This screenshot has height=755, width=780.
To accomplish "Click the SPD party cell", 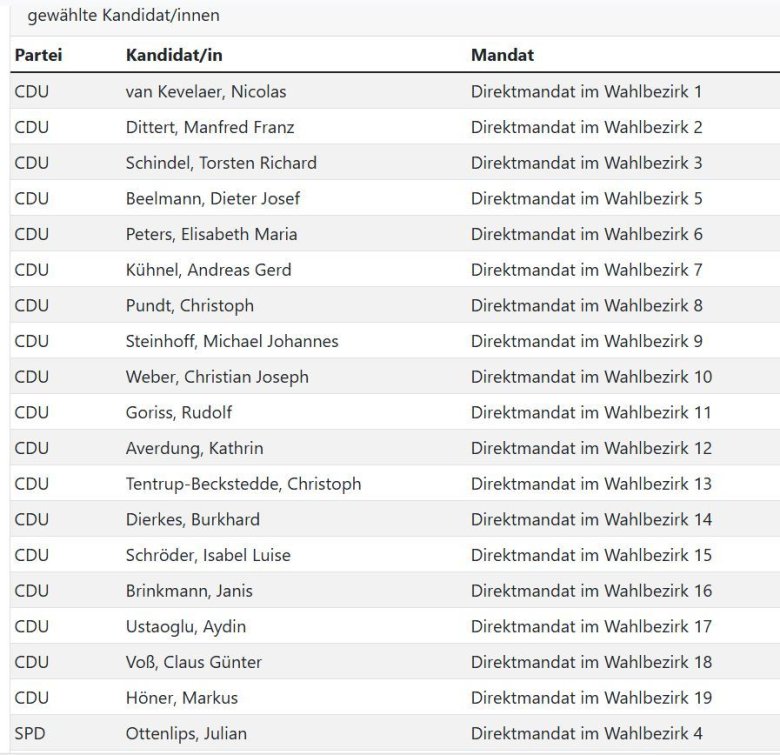I will pyautogui.click(x=30, y=733).
